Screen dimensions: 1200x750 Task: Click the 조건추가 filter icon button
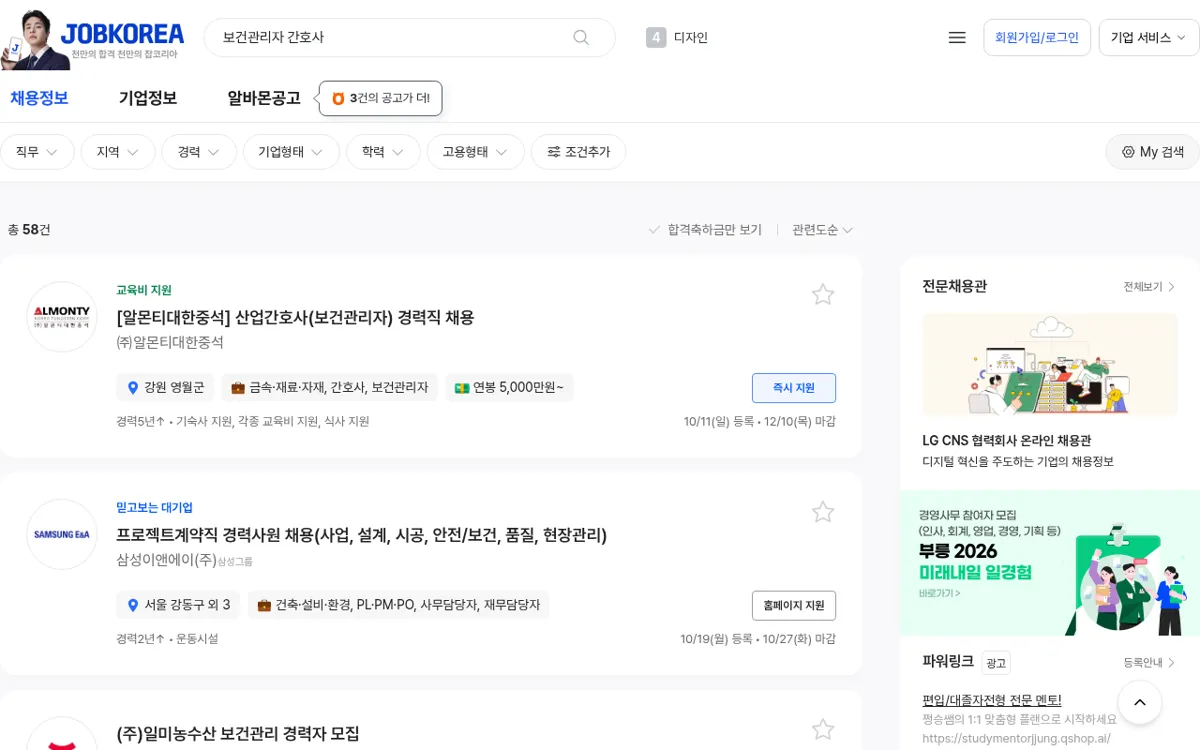578,152
